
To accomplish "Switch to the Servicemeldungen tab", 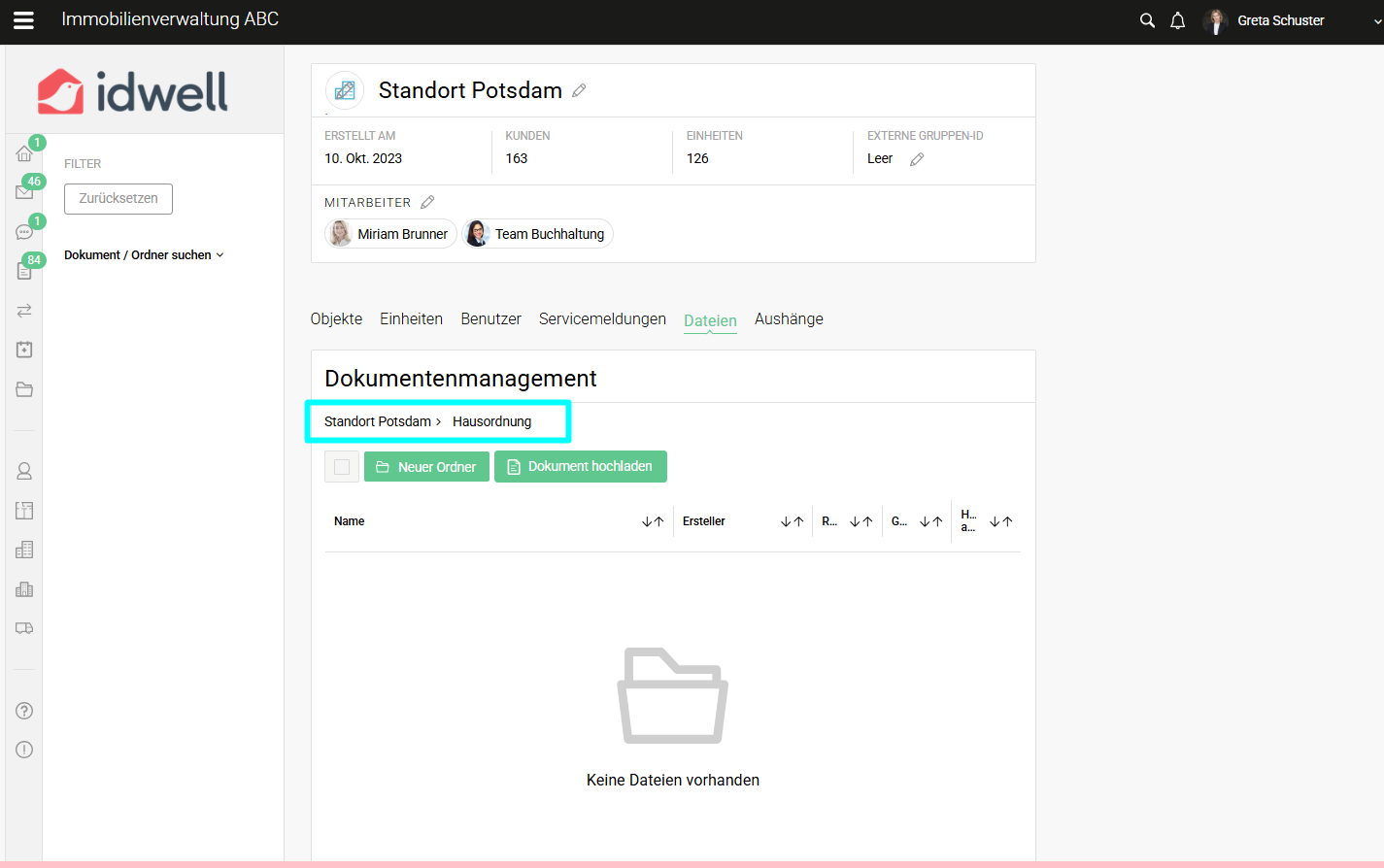I will 602,319.
